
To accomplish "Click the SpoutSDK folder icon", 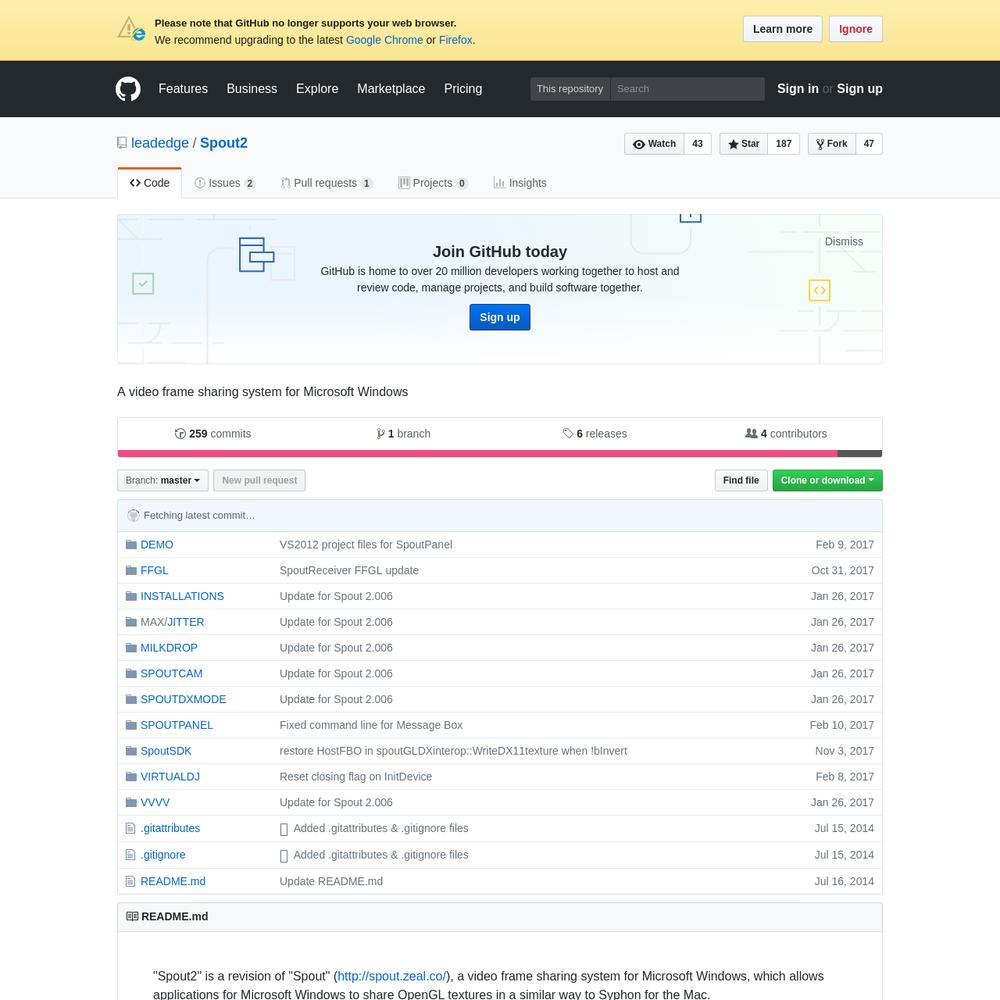I will [131, 751].
